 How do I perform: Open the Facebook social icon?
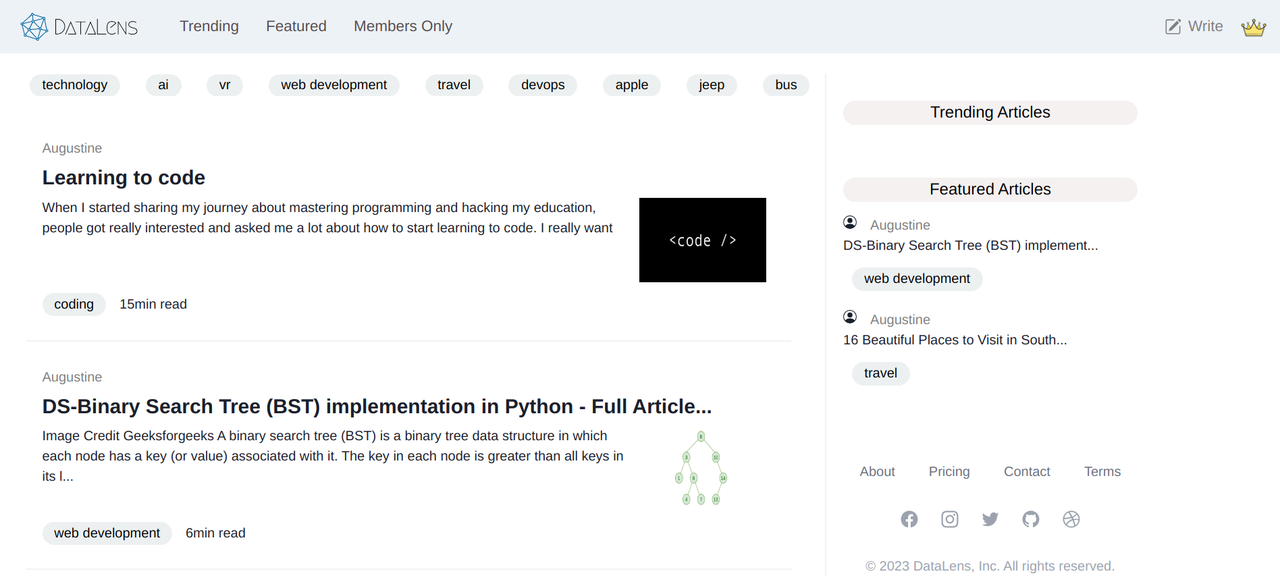[x=909, y=519]
